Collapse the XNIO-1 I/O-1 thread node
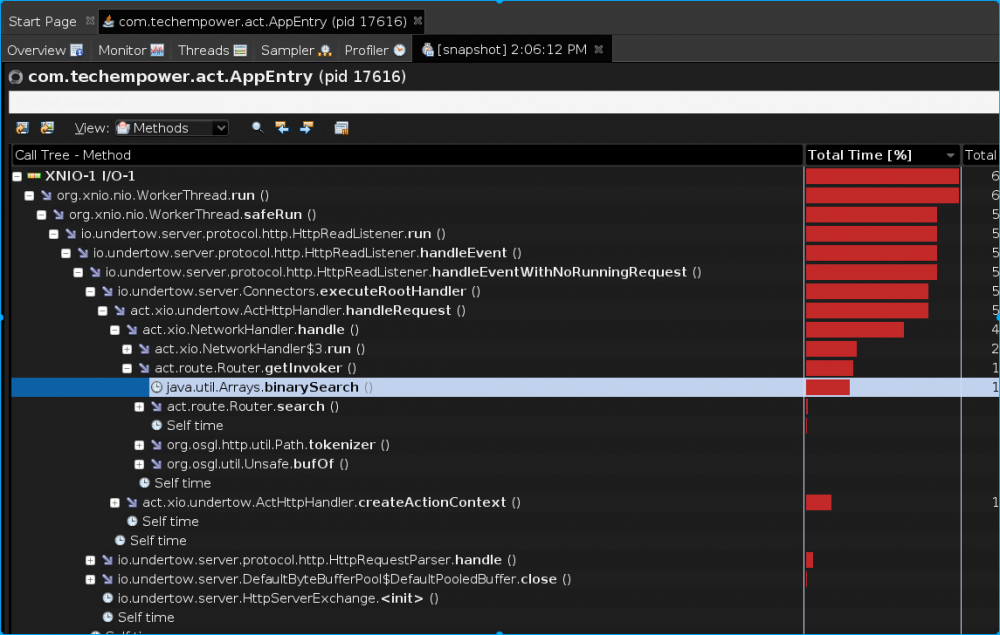The image size is (1000, 635). click(18, 176)
